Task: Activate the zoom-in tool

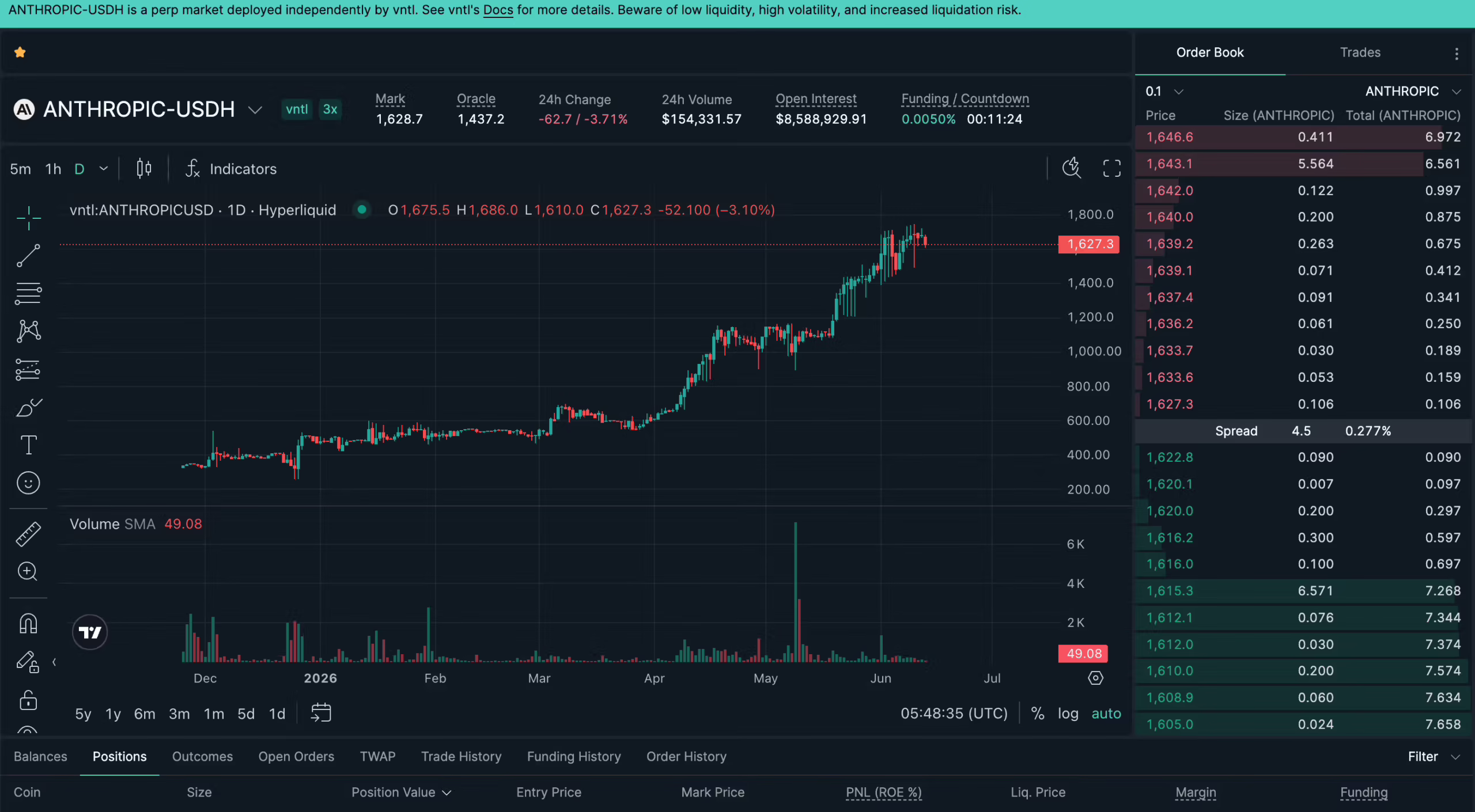Action: coord(28,571)
